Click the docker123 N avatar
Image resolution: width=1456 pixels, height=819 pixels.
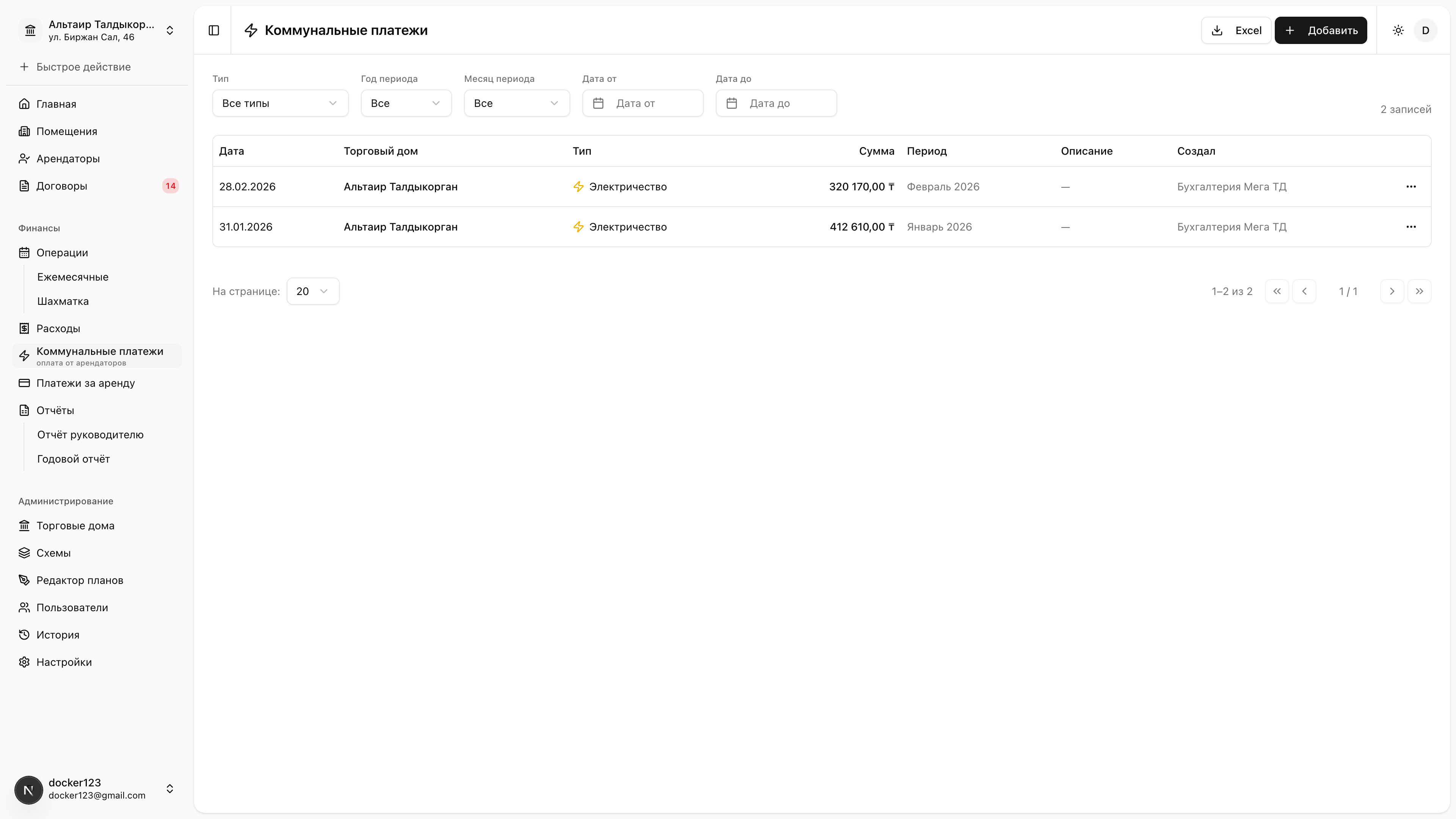click(29, 789)
